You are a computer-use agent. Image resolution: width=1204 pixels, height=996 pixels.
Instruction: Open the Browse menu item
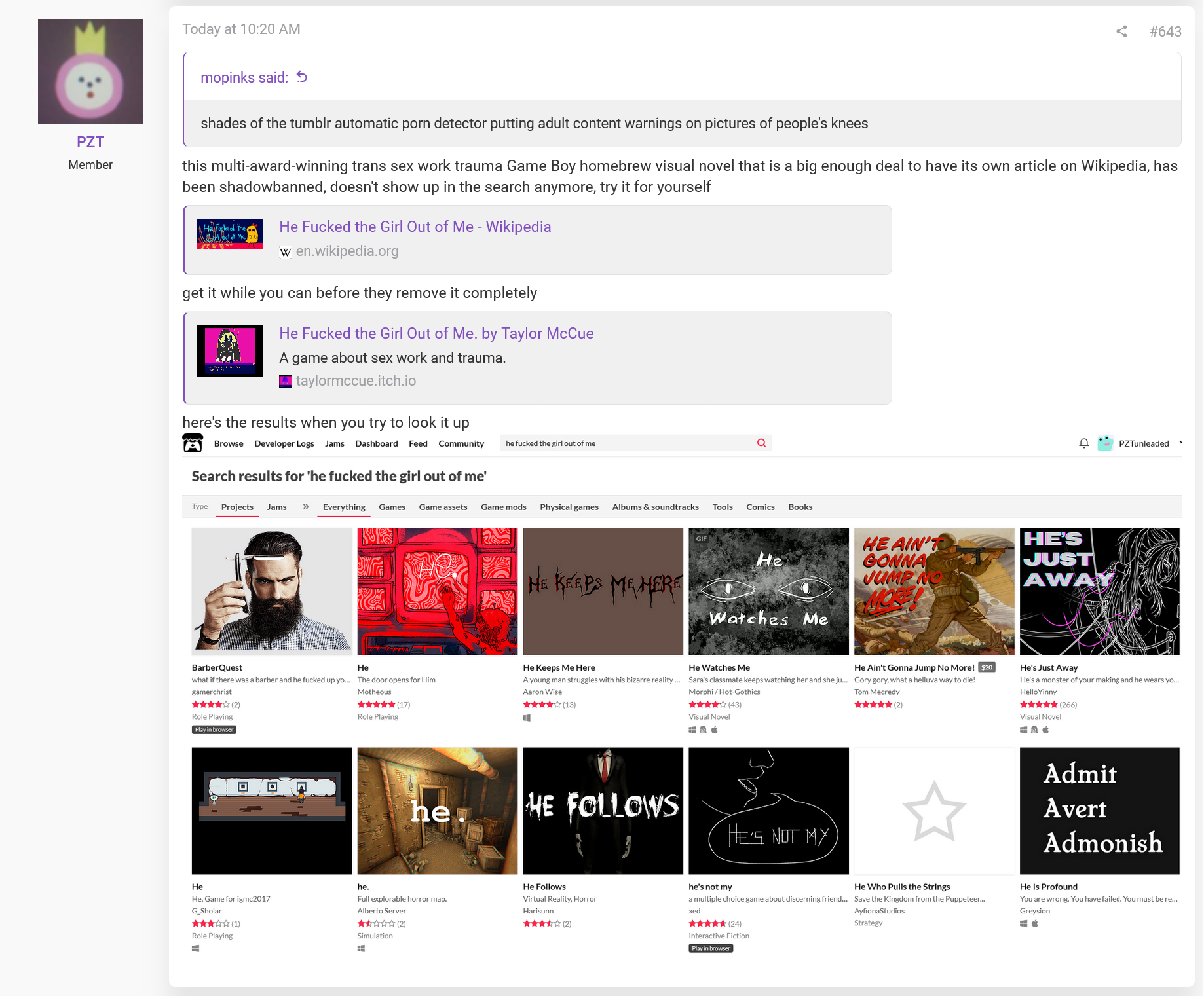click(x=229, y=443)
